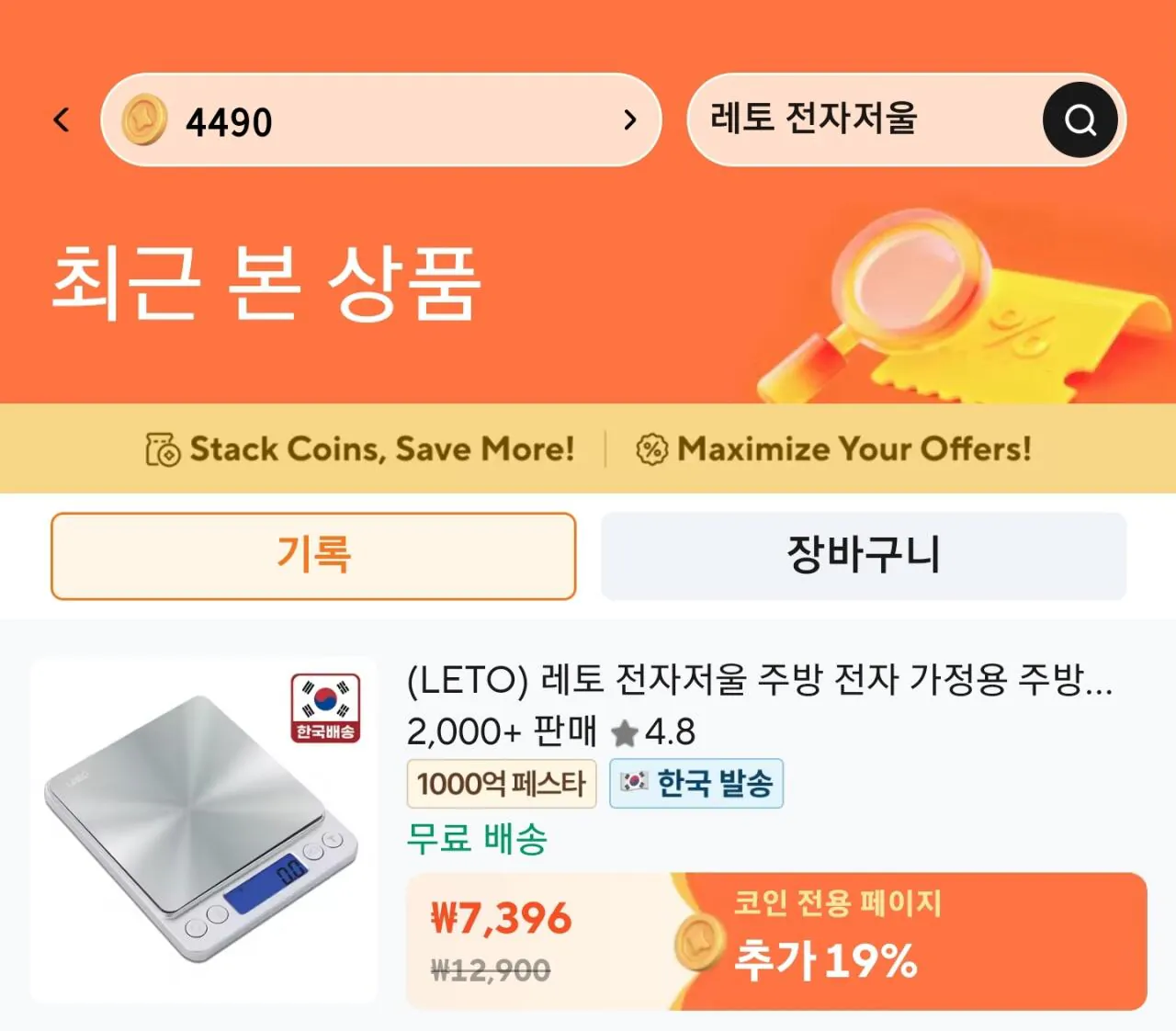Expand coin balance with right chevron
1176x1031 pixels.
click(629, 120)
